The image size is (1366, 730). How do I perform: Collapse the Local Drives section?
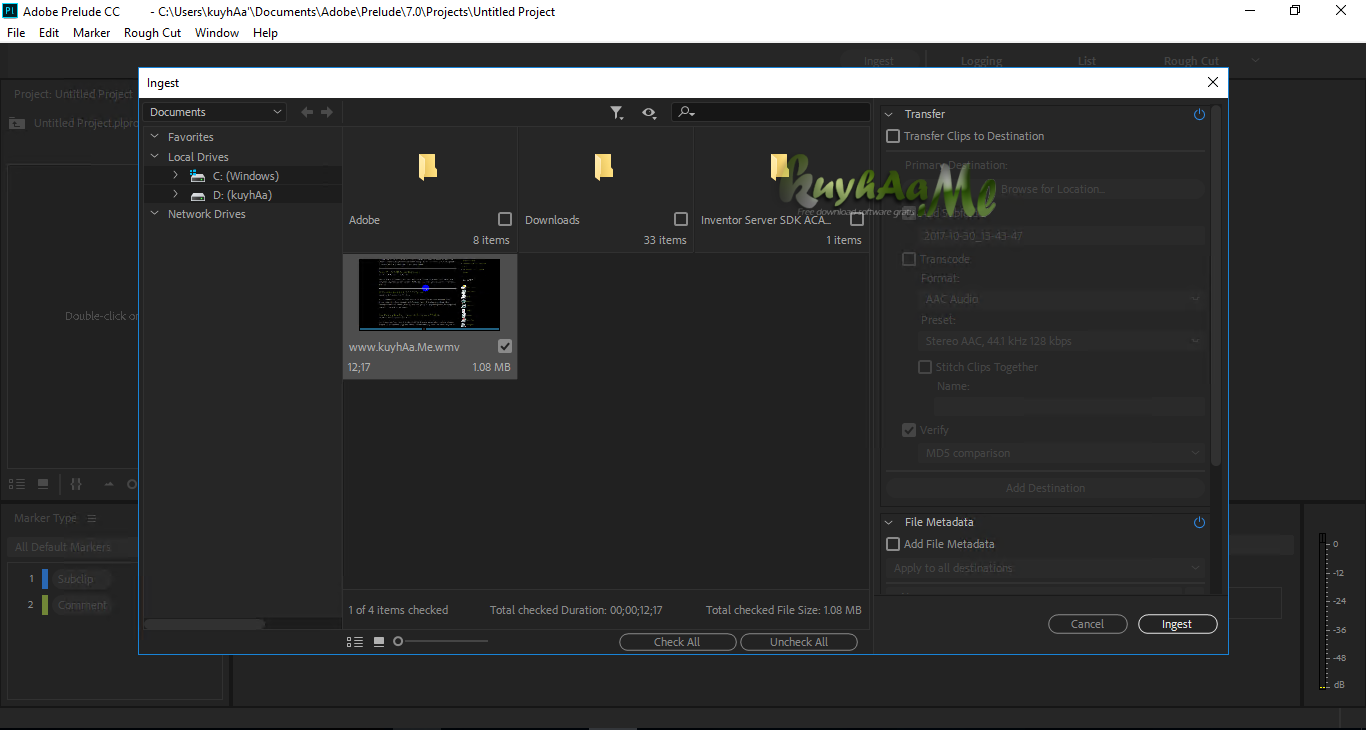click(x=155, y=157)
